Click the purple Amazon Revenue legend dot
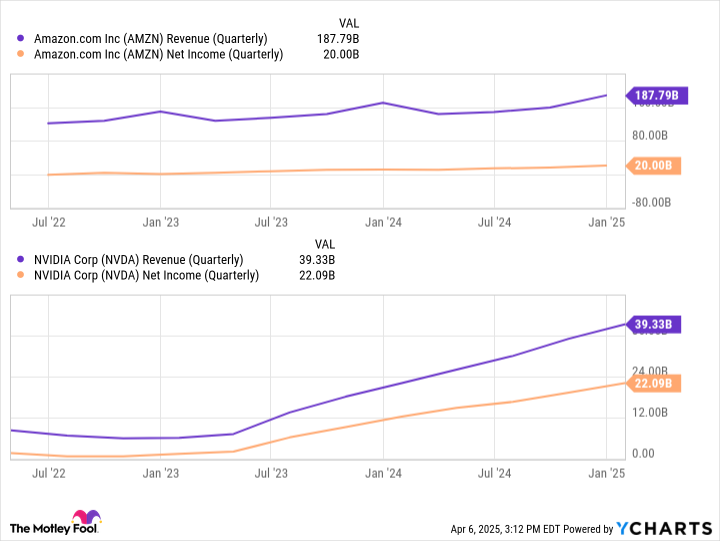720x541 pixels. click(22, 39)
